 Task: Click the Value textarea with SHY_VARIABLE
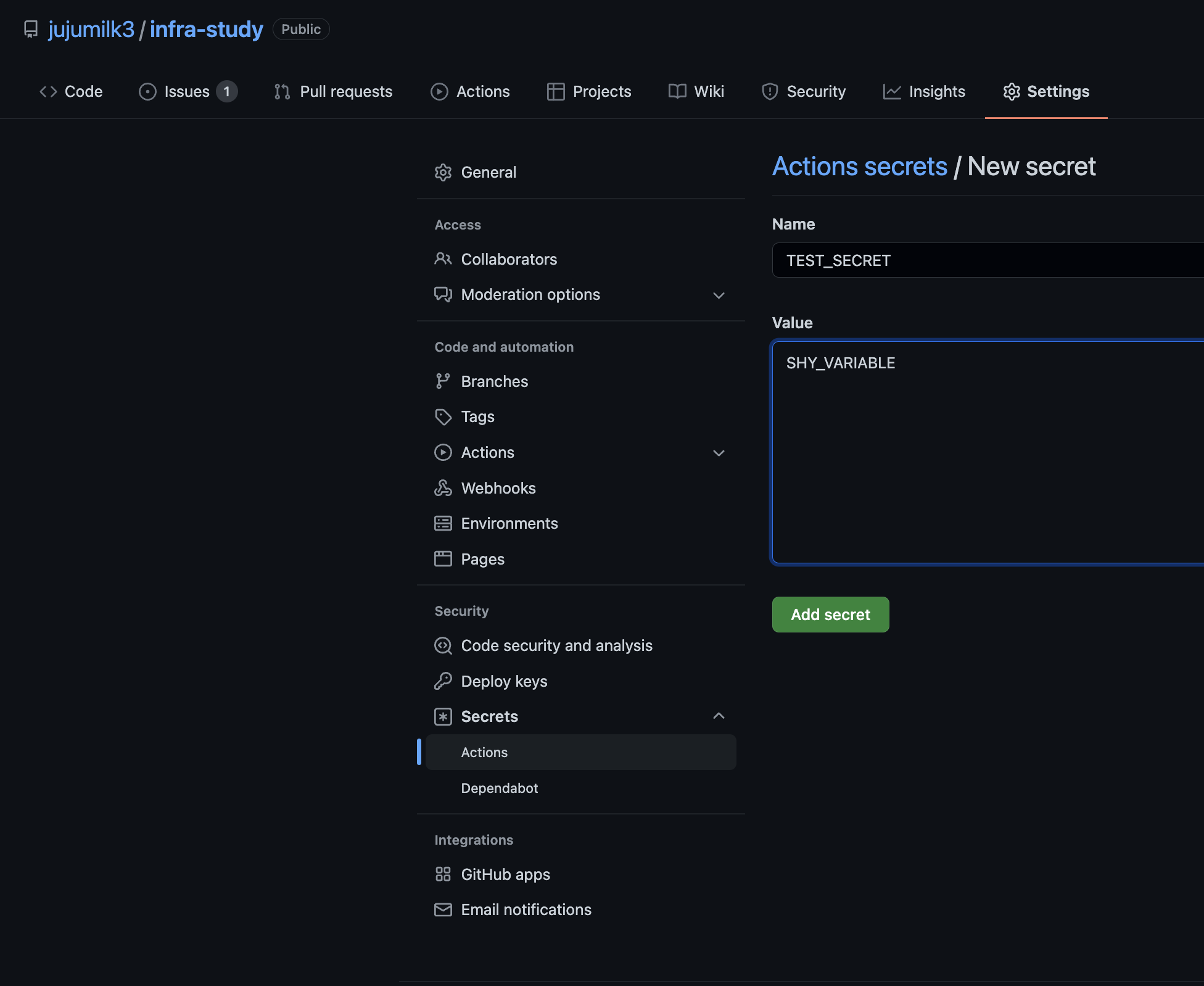987,452
